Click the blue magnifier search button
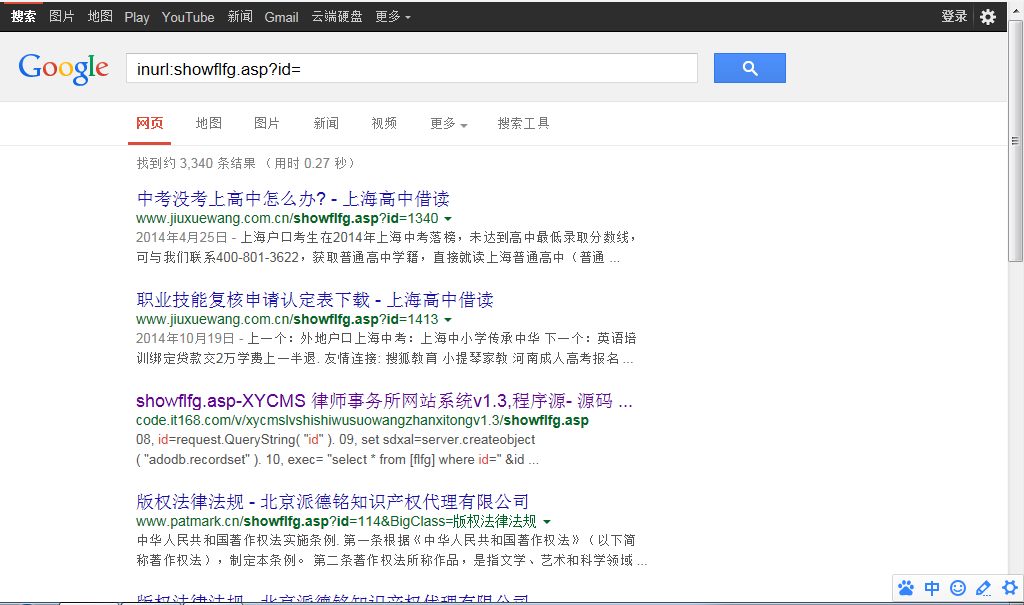The image size is (1024, 605). pyautogui.click(x=750, y=68)
